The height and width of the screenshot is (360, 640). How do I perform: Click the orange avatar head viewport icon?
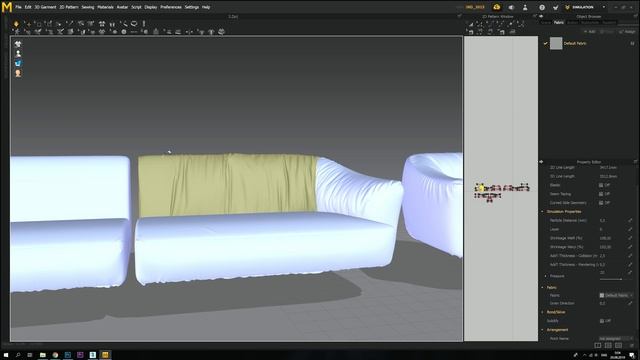[x=18, y=73]
